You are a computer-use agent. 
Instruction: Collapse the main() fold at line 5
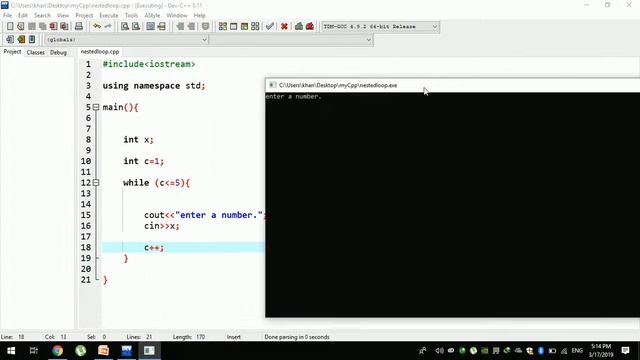click(x=96, y=107)
